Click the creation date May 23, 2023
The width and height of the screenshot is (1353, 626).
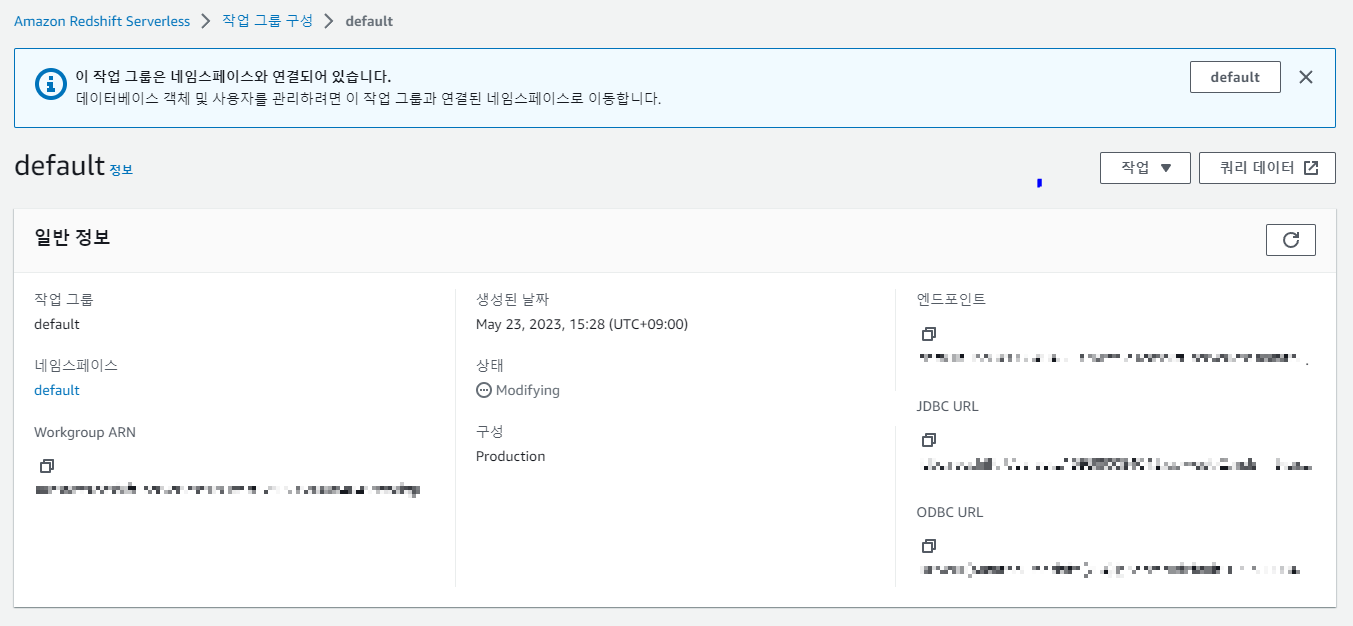tap(582, 324)
